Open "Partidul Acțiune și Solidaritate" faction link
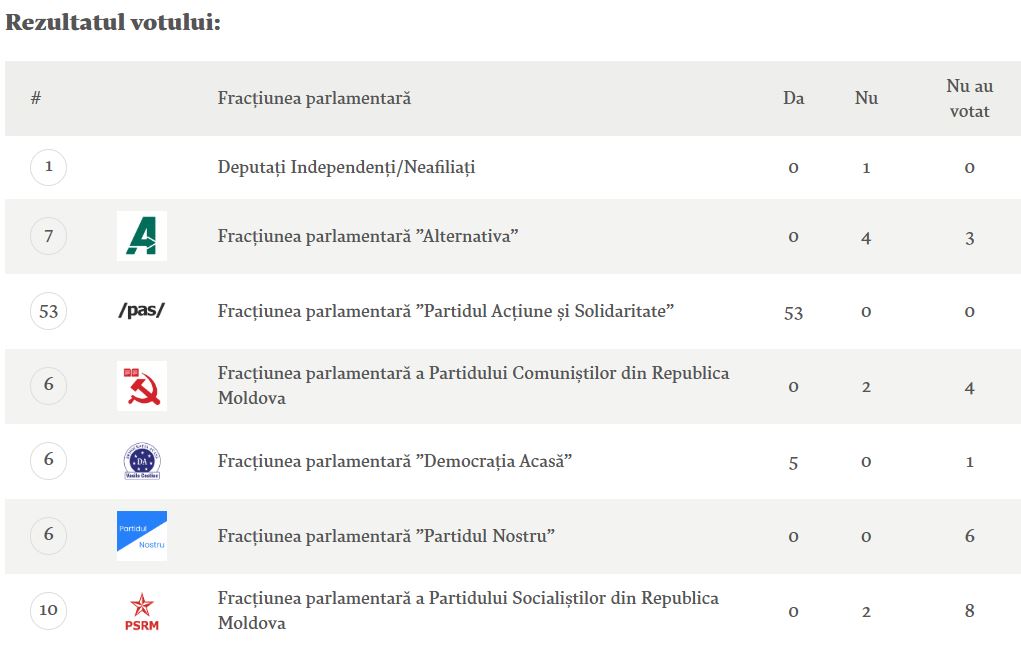The height and width of the screenshot is (646, 1021). 446,311
